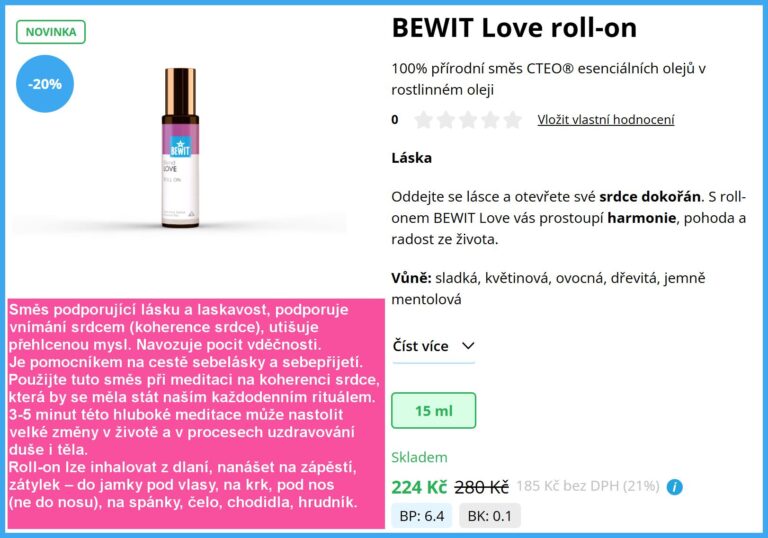Rate product with fifth star
The height and width of the screenshot is (538, 768).
click(x=513, y=120)
